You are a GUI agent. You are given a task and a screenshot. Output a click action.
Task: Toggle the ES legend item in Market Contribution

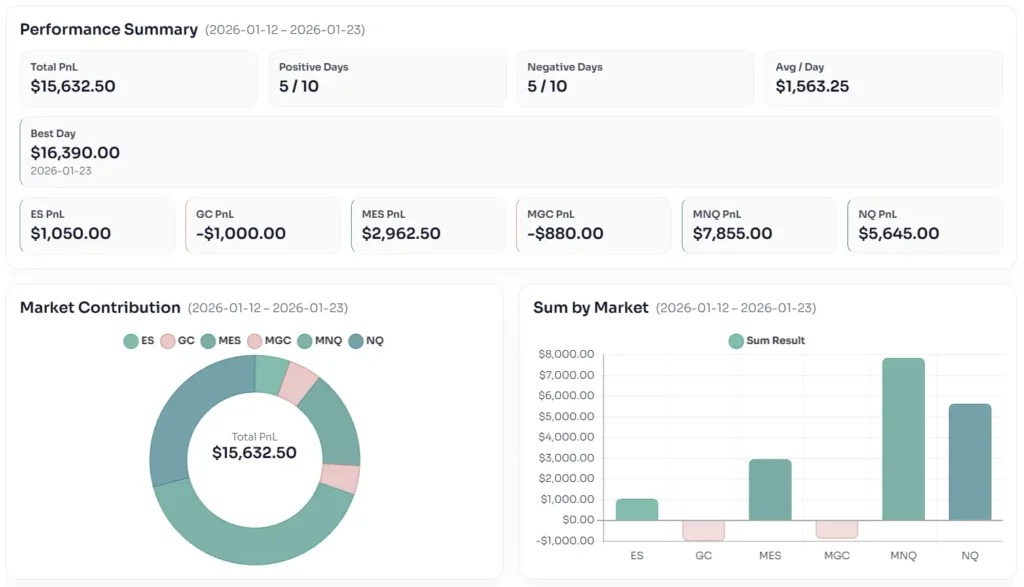(139, 341)
